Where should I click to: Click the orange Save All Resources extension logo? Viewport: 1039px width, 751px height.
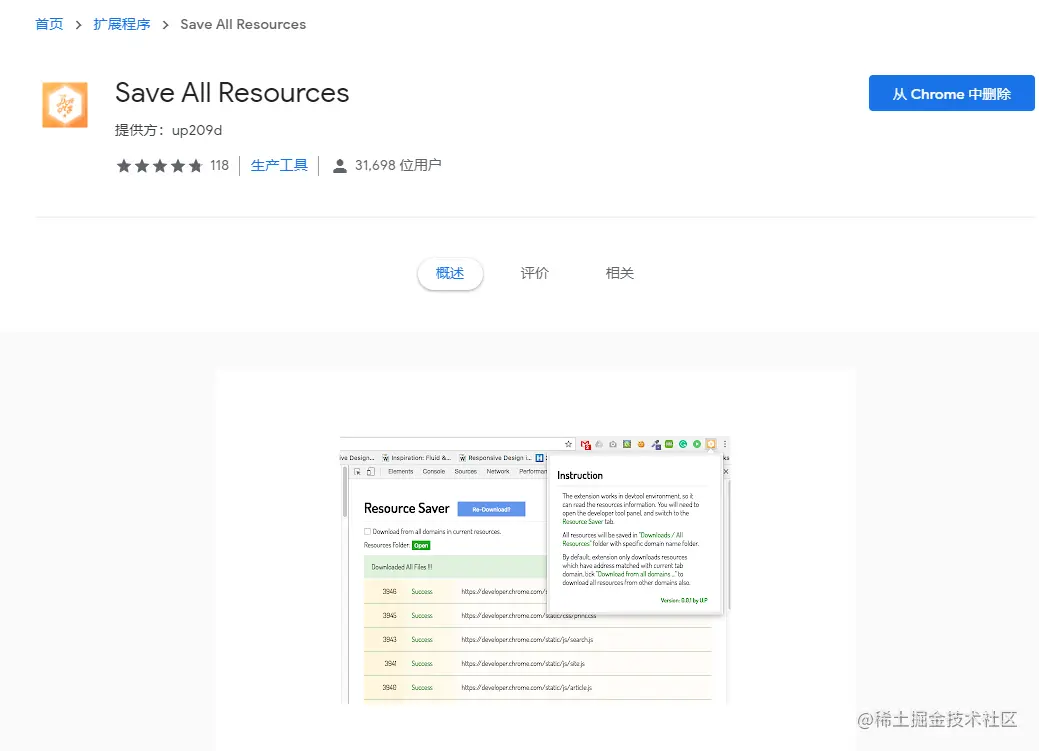click(x=65, y=105)
